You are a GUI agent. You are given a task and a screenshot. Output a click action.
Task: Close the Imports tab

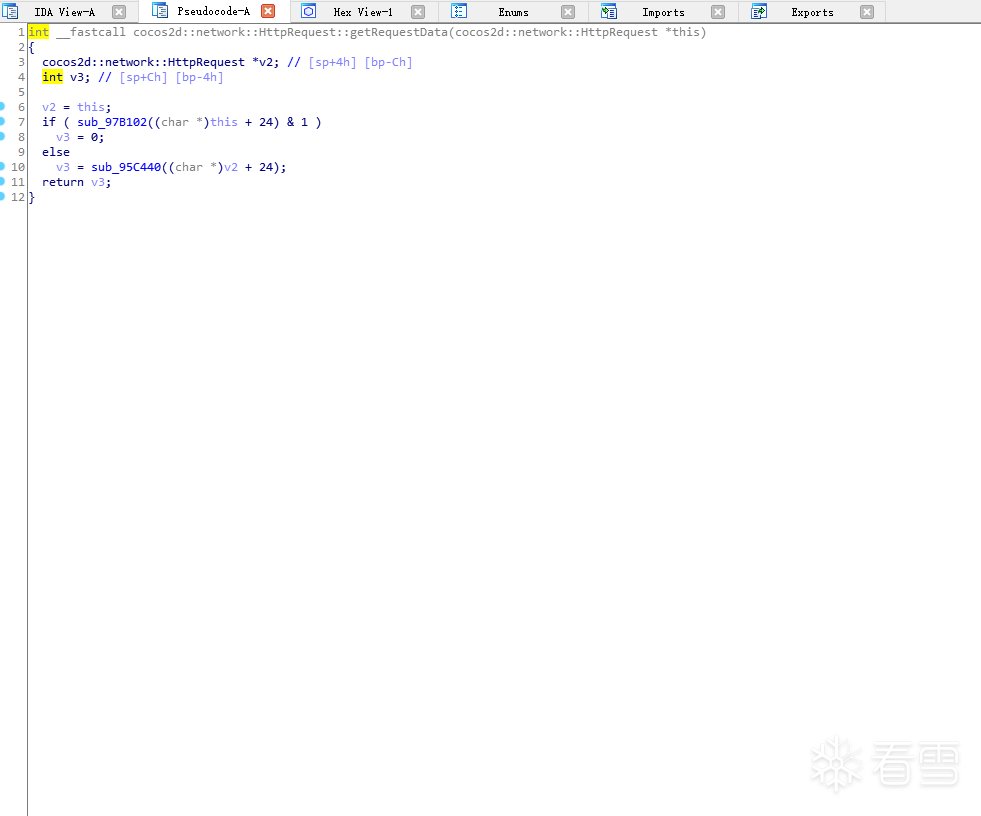point(718,12)
